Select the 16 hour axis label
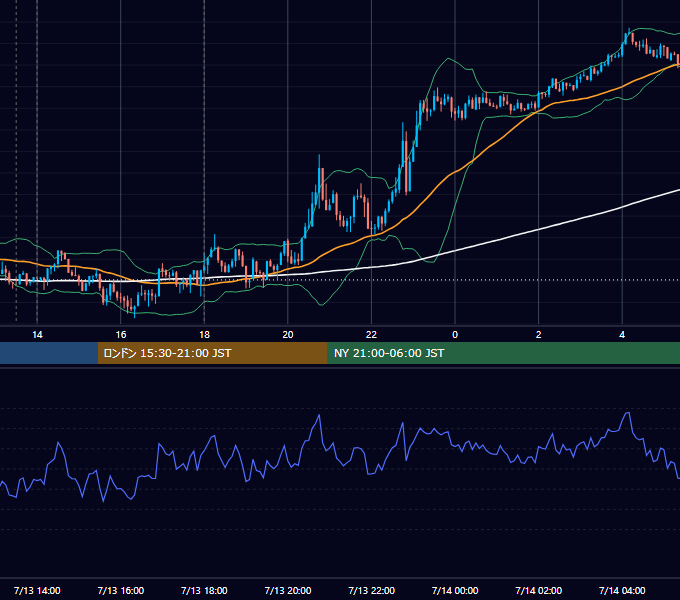 coord(121,335)
